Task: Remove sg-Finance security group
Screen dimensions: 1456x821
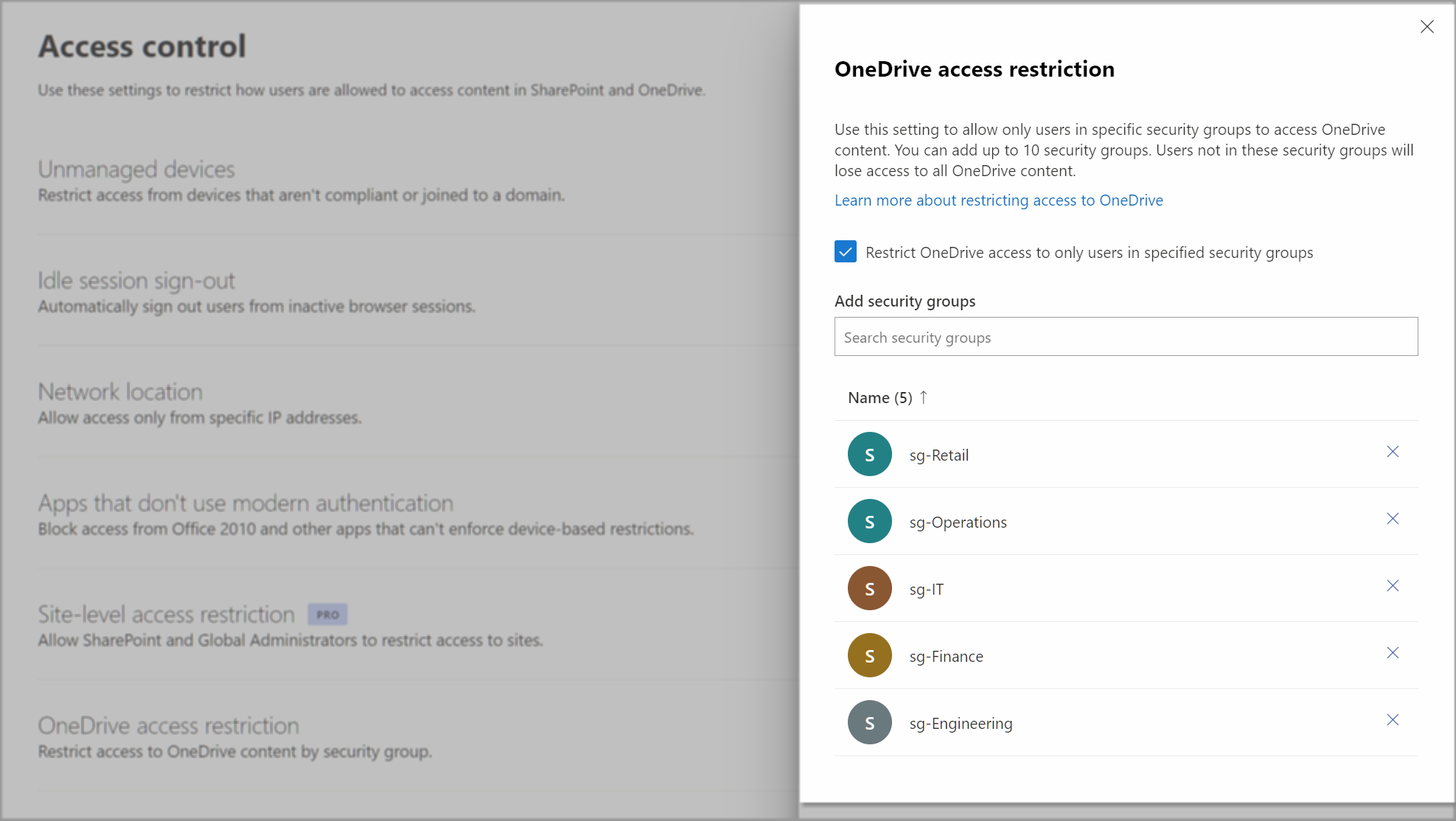Action: click(1393, 653)
